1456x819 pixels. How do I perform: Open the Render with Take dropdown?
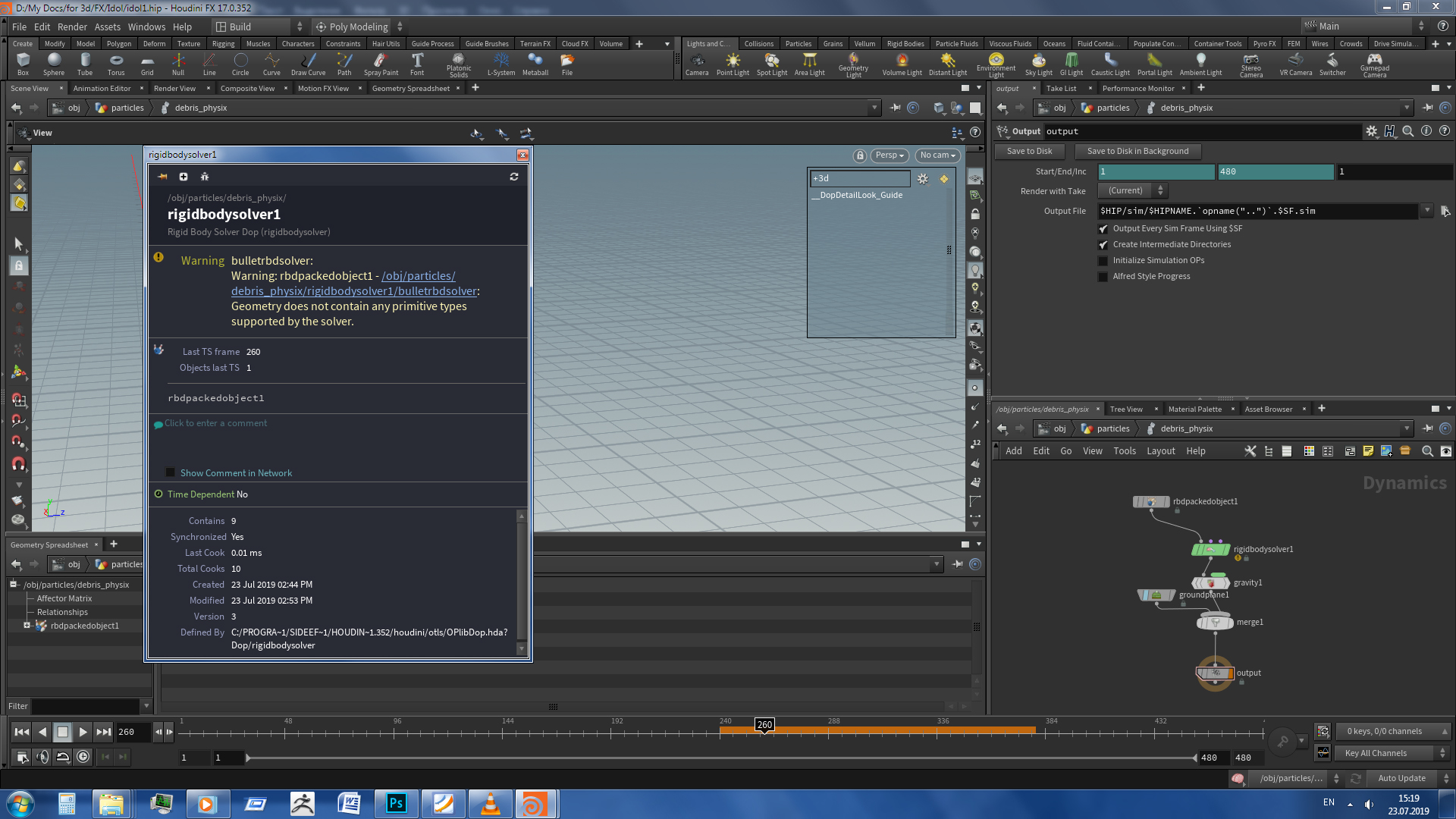pyautogui.click(x=1131, y=190)
